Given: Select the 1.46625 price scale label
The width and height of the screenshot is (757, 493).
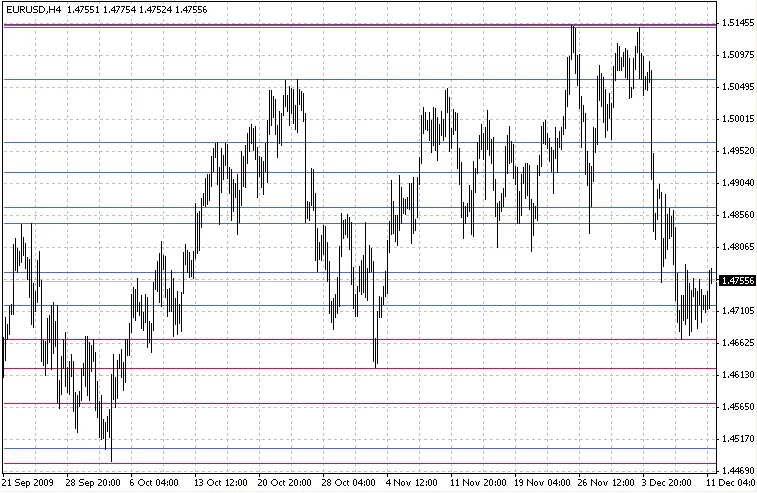Looking at the screenshot, I should [x=737, y=343].
